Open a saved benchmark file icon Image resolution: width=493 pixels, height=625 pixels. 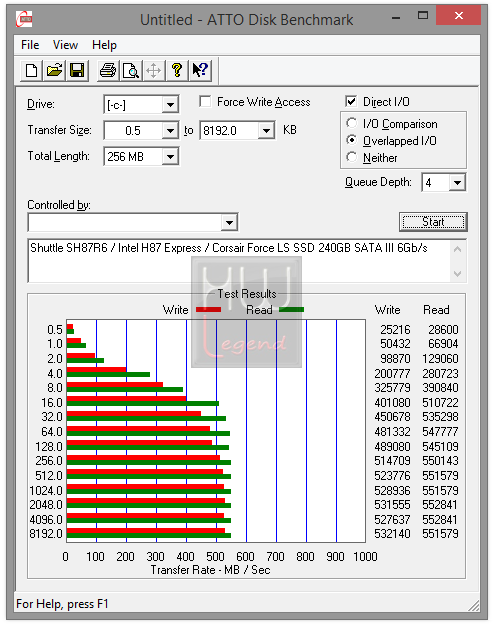click(54, 71)
